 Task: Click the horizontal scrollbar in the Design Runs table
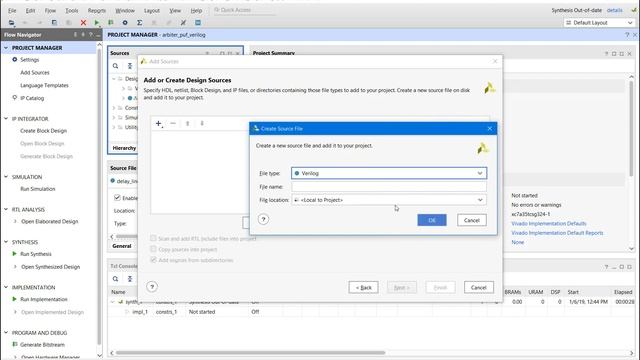click(250, 353)
